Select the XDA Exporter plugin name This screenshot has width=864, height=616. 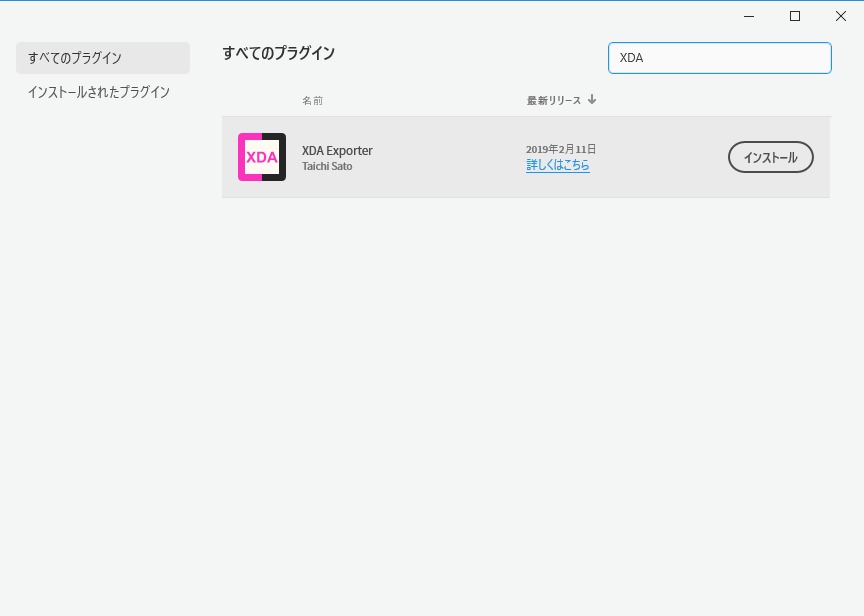[337, 151]
